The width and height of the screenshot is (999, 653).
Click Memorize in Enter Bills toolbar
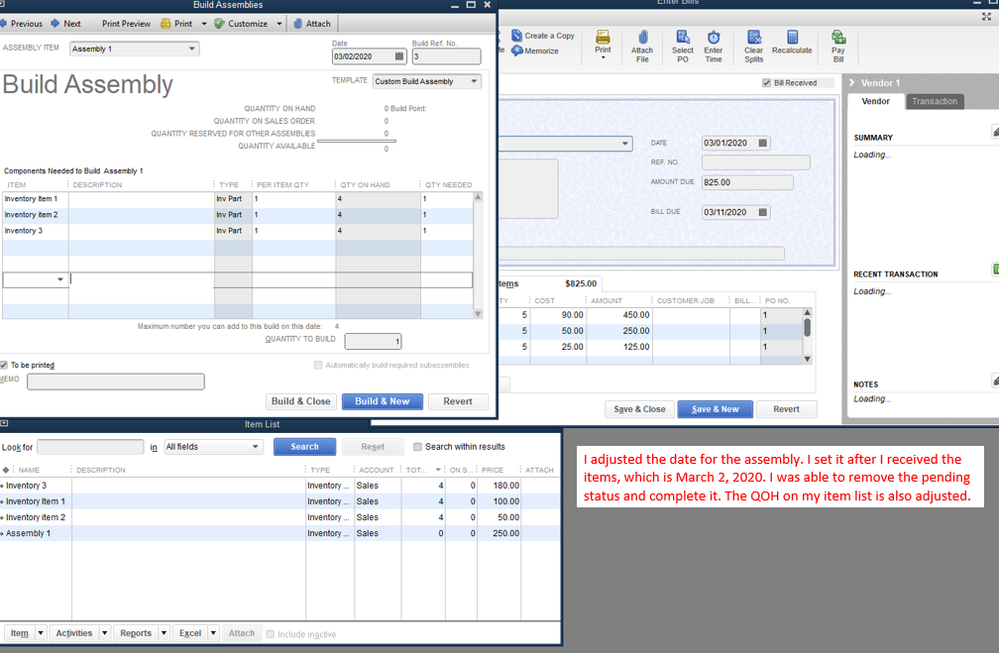(x=535, y=51)
